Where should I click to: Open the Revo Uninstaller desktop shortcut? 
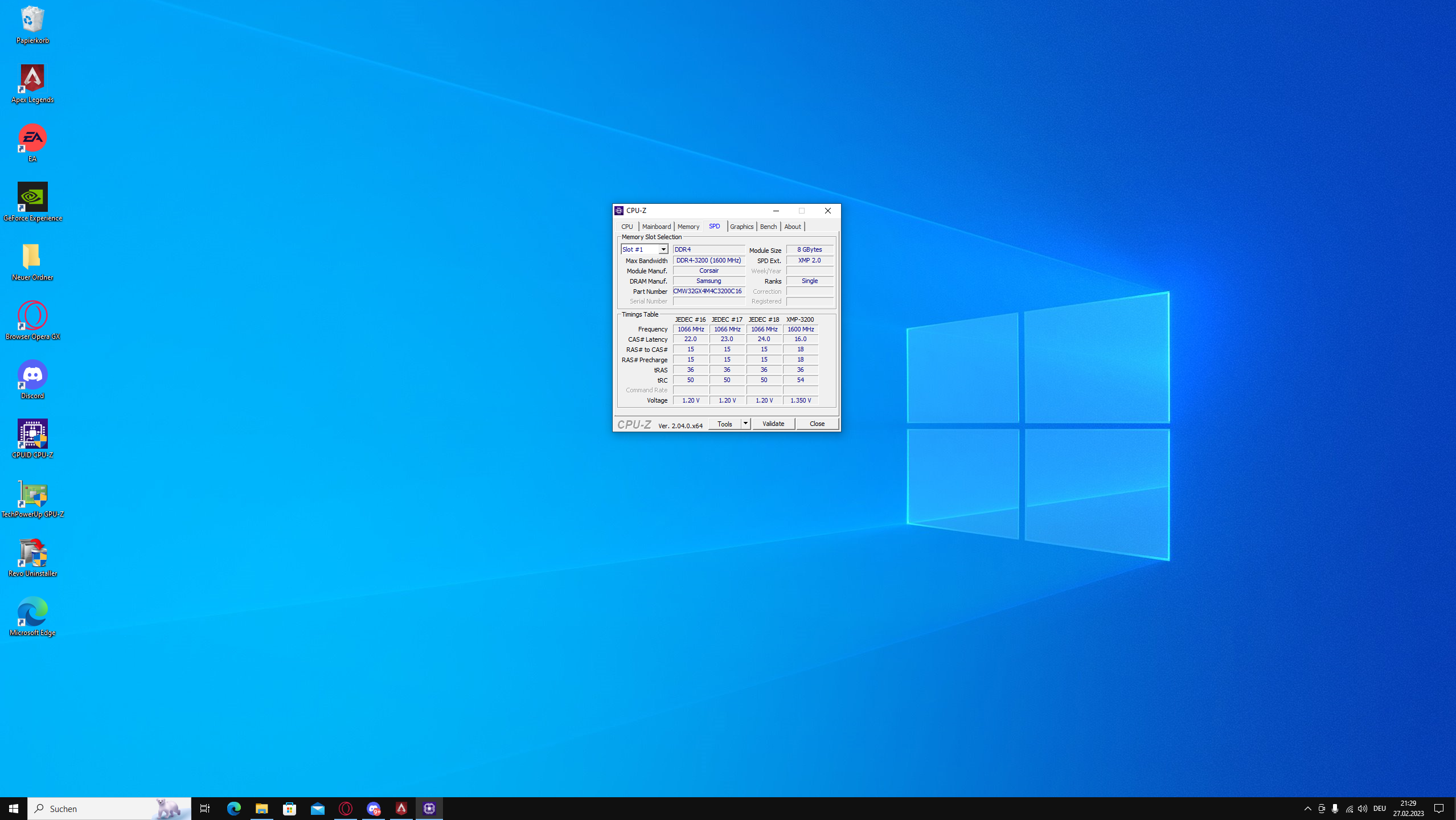32,553
